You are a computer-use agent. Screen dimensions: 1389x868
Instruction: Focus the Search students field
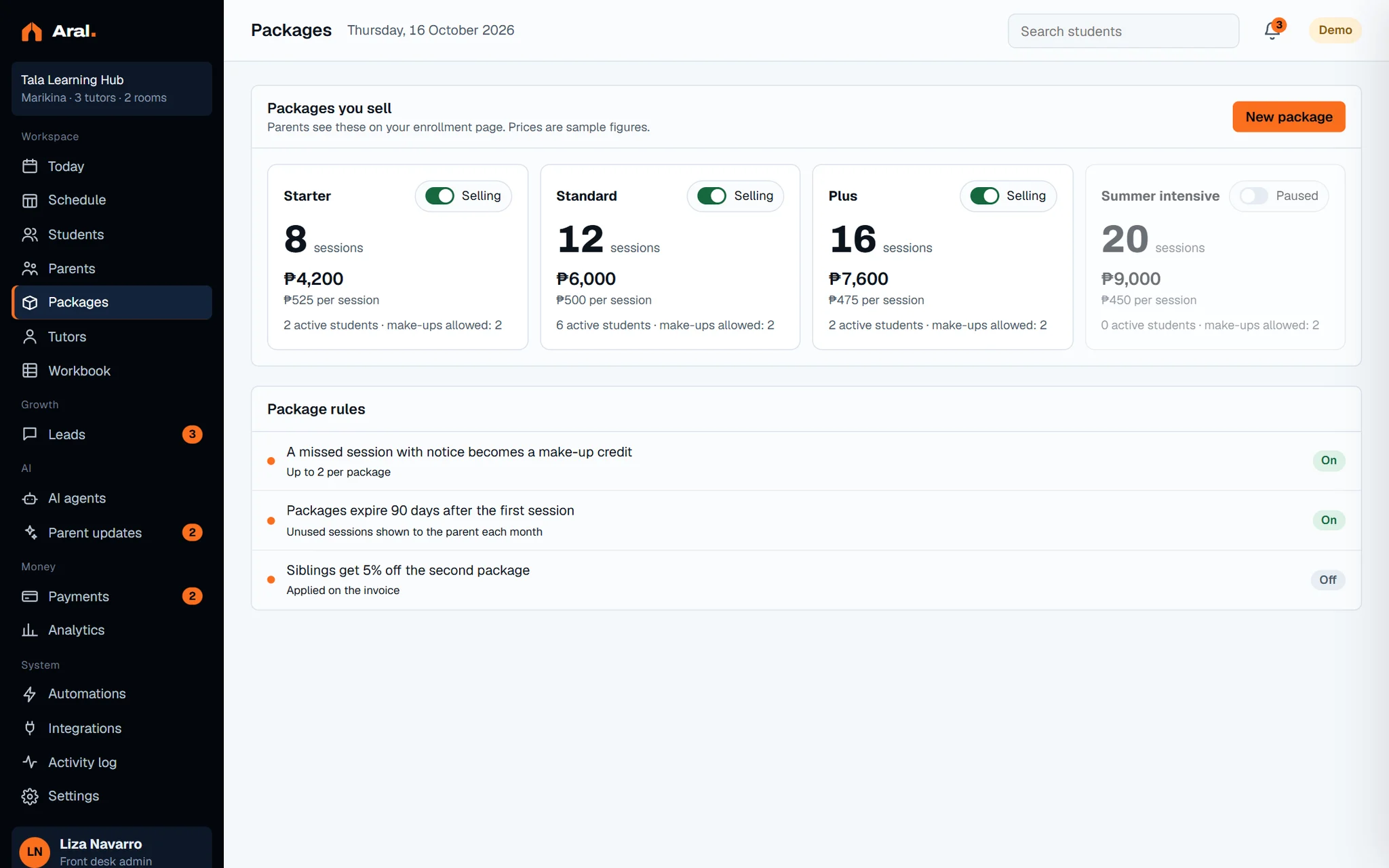tap(1123, 31)
